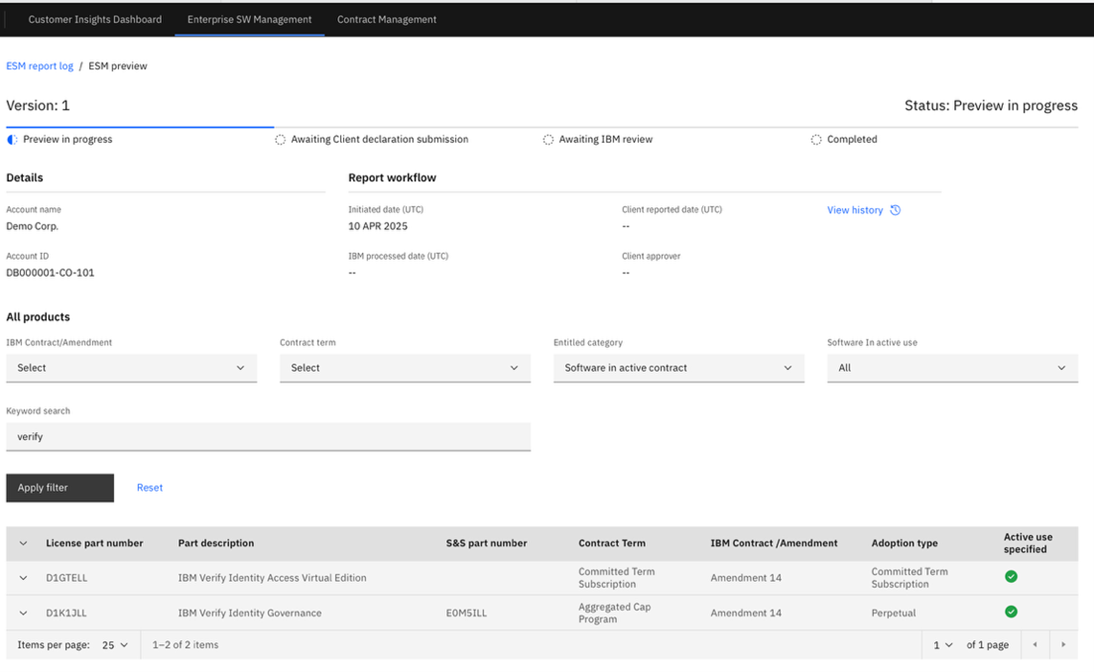Open the Software In active use dropdown
Viewport: 1094px width, 672px height.
tap(952, 368)
